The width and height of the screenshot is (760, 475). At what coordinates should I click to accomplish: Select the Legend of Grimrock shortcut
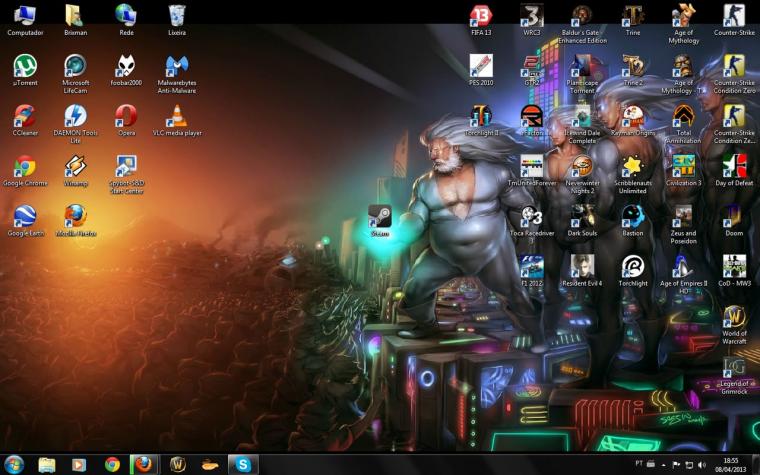pos(734,375)
